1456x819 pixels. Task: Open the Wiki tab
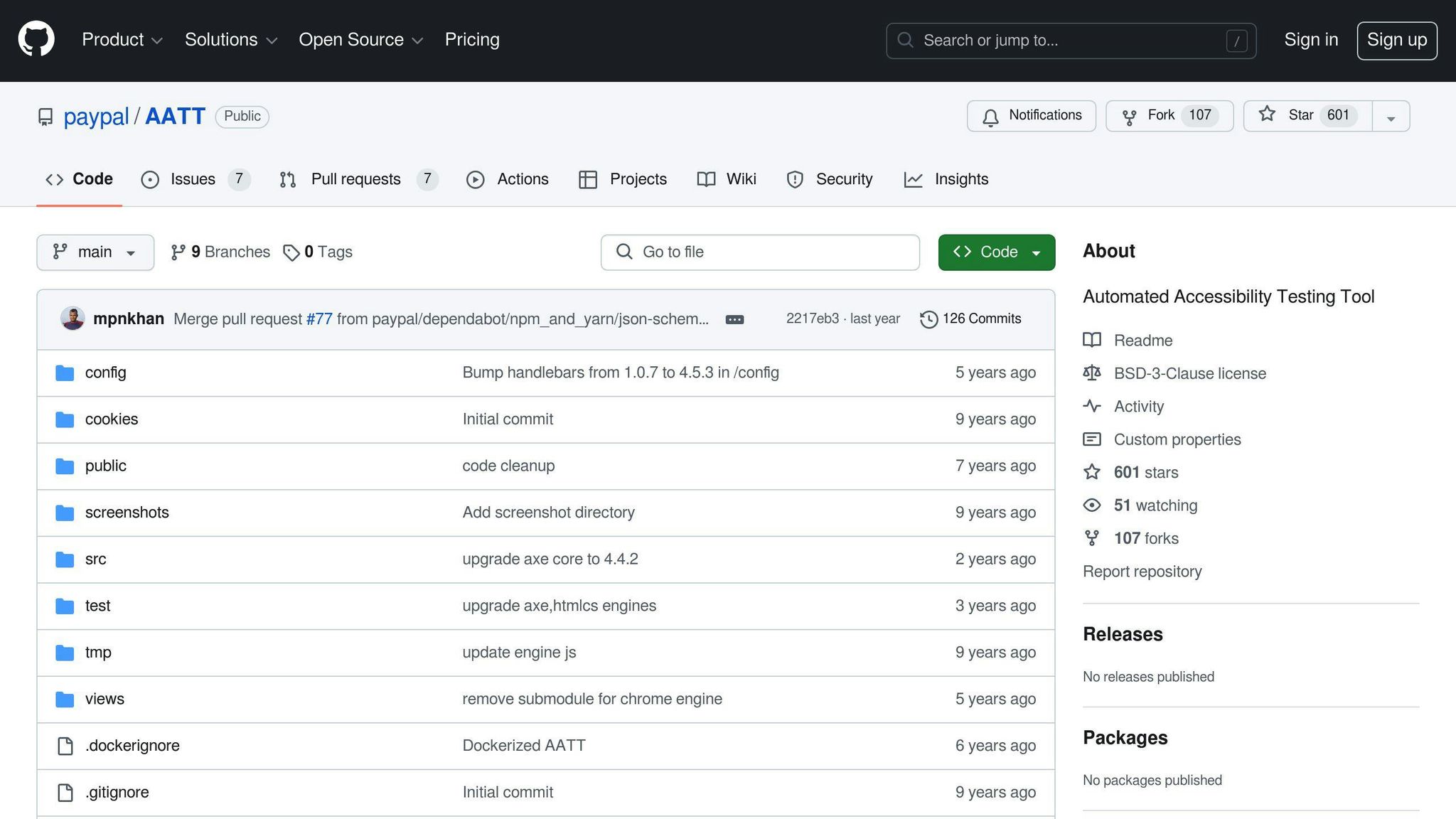coord(727,179)
